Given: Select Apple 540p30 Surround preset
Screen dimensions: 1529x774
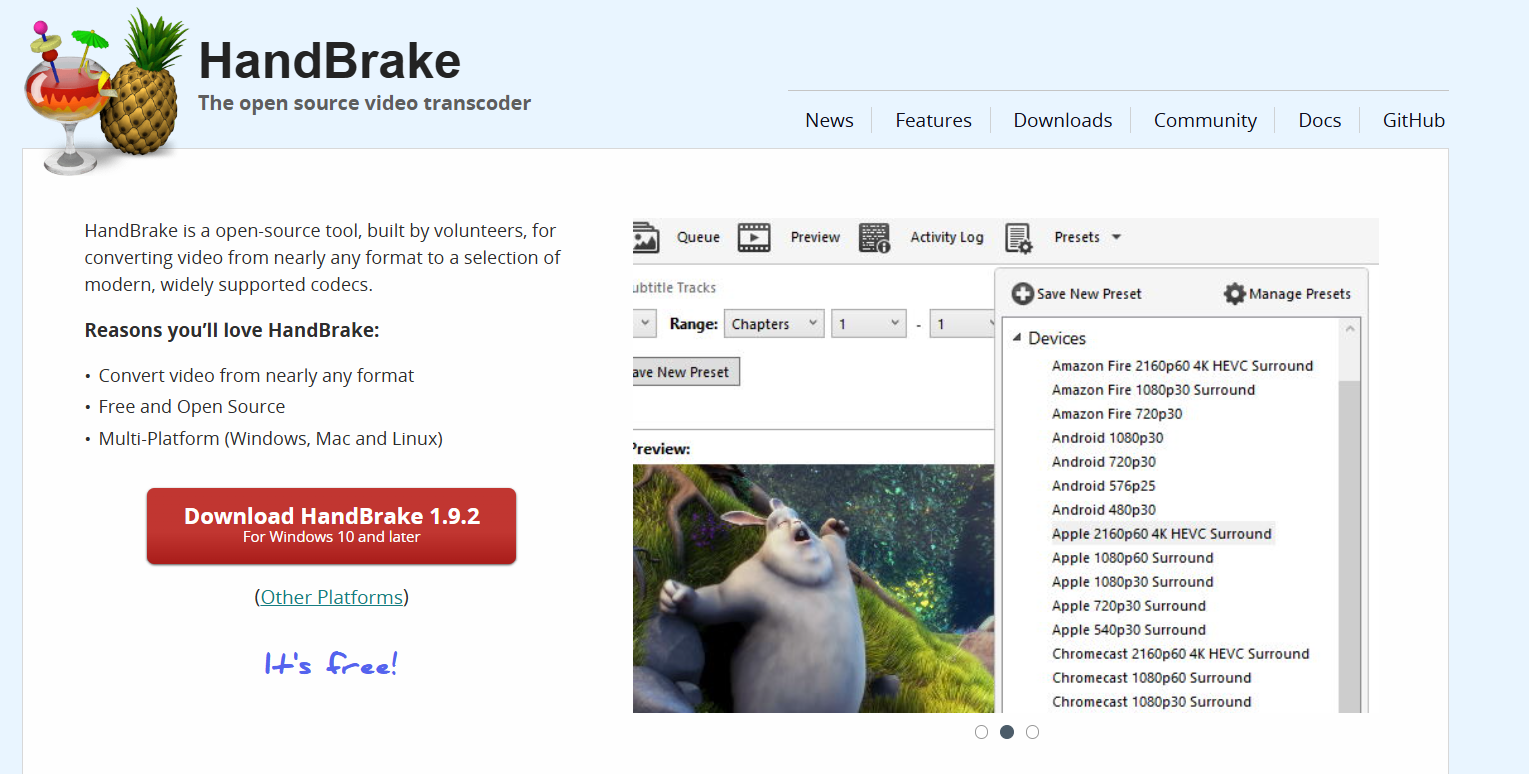Looking at the screenshot, I should (1128, 630).
